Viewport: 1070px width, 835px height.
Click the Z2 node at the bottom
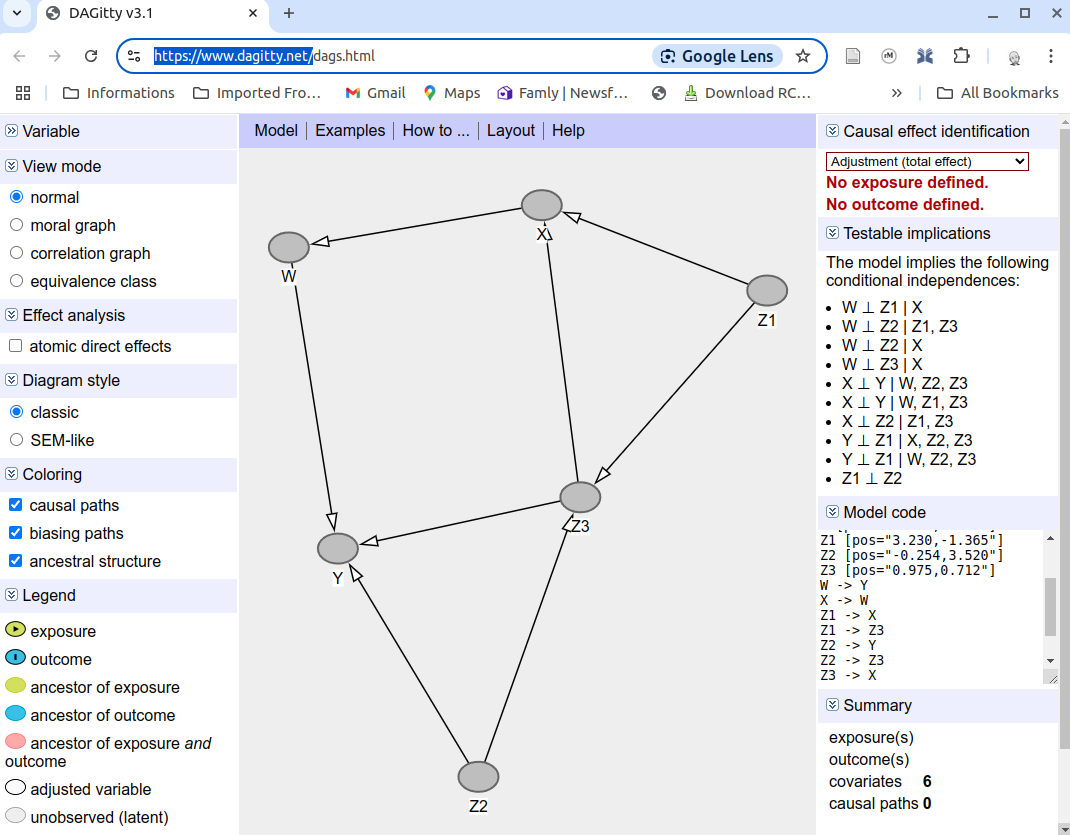(478, 777)
